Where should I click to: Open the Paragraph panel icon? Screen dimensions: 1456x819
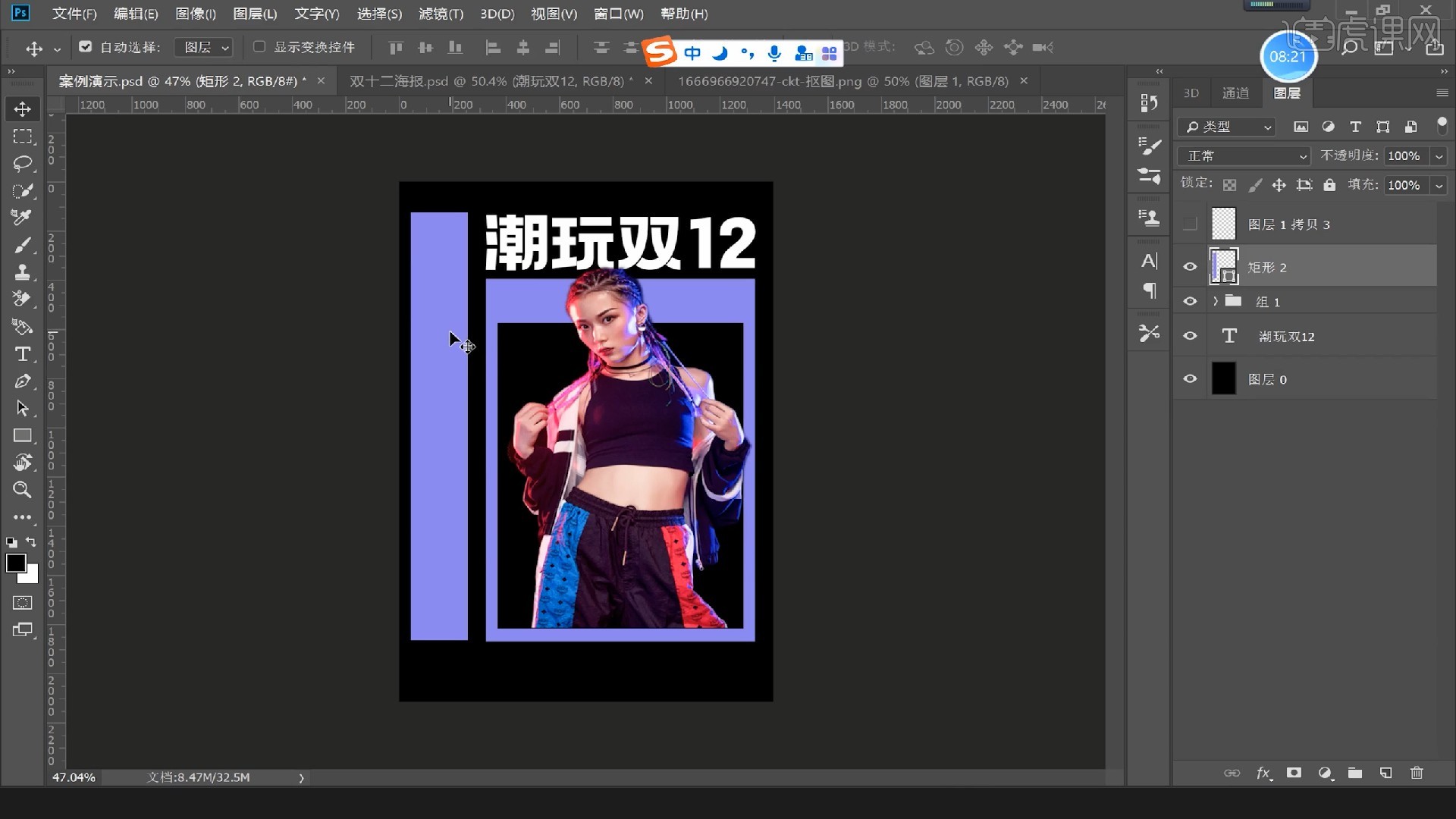coord(1149,290)
